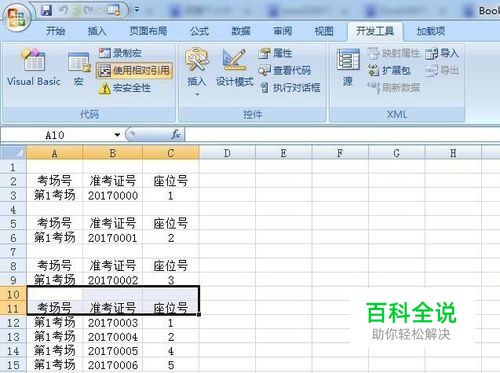
Task: Select row 7 header
Action: point(13,252)
